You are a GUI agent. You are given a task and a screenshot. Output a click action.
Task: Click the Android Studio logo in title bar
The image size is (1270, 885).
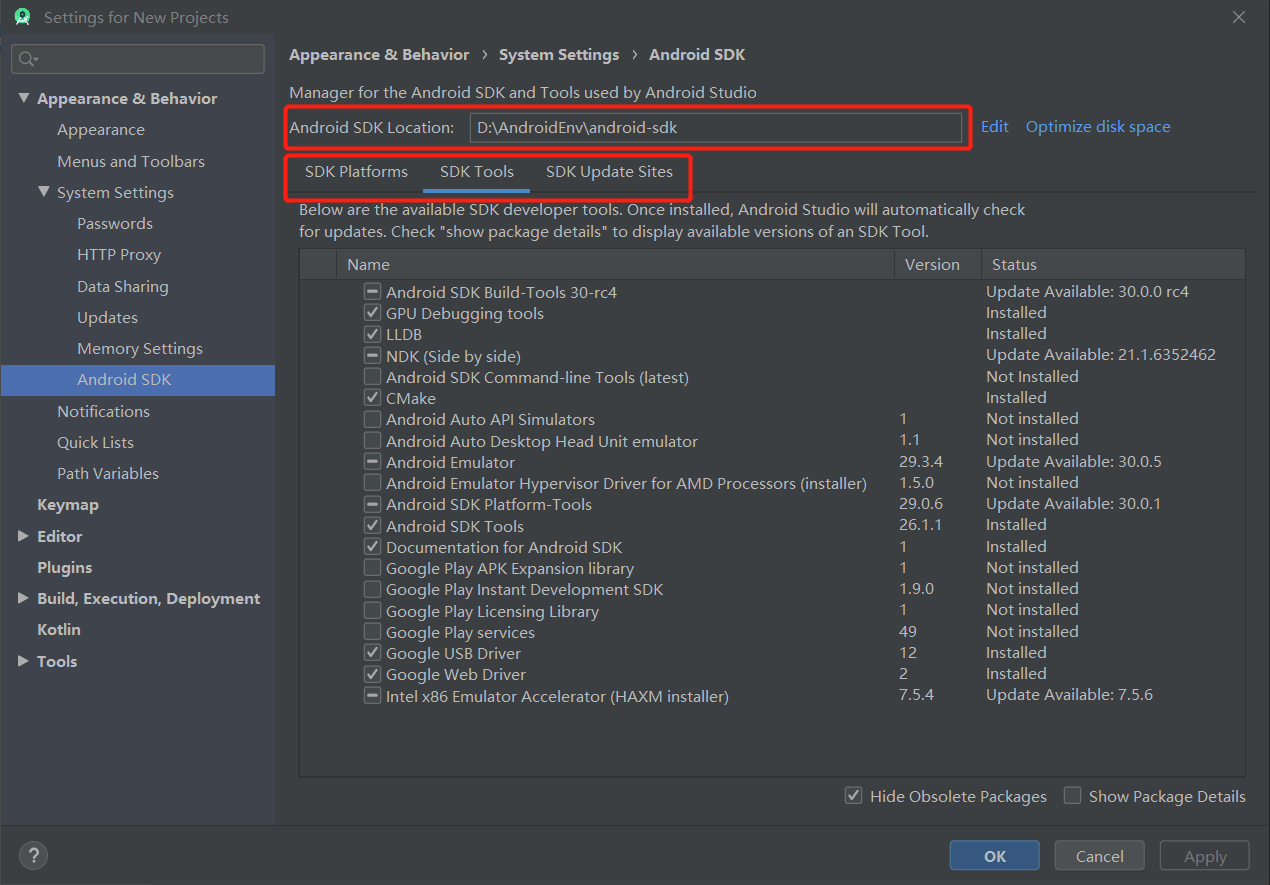pos(22,17)
